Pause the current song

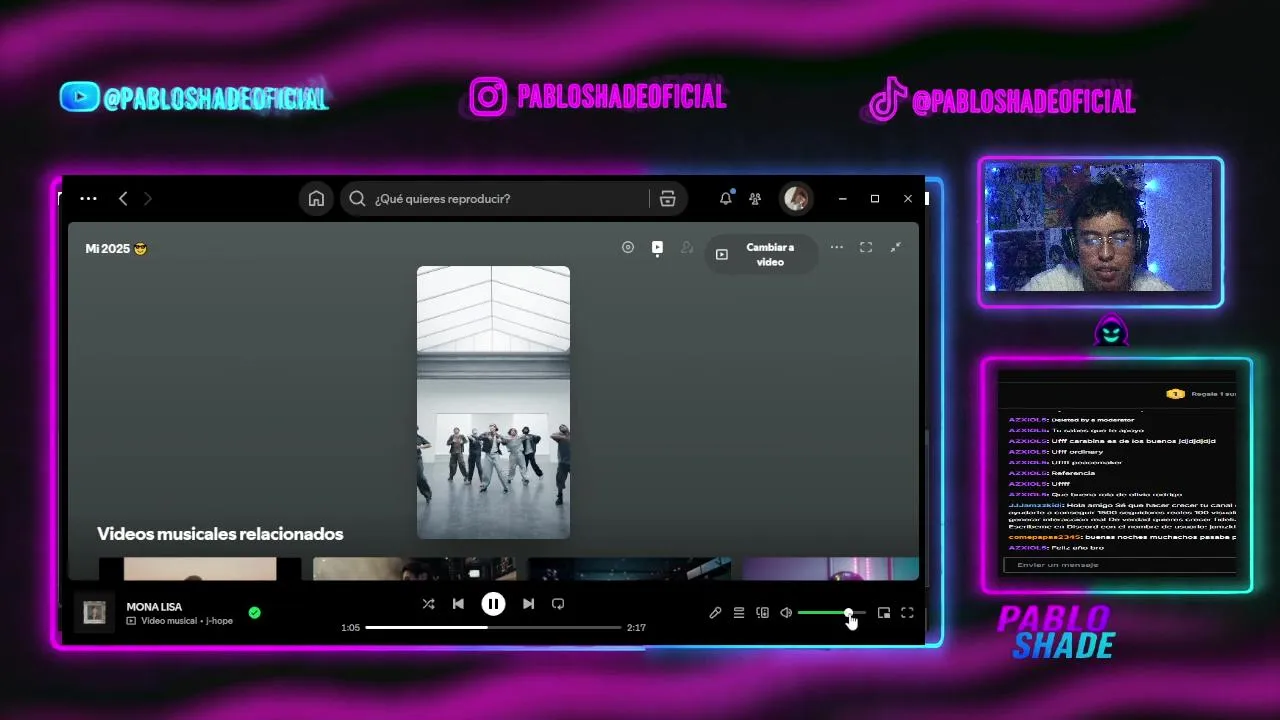(x=493, y=604)
